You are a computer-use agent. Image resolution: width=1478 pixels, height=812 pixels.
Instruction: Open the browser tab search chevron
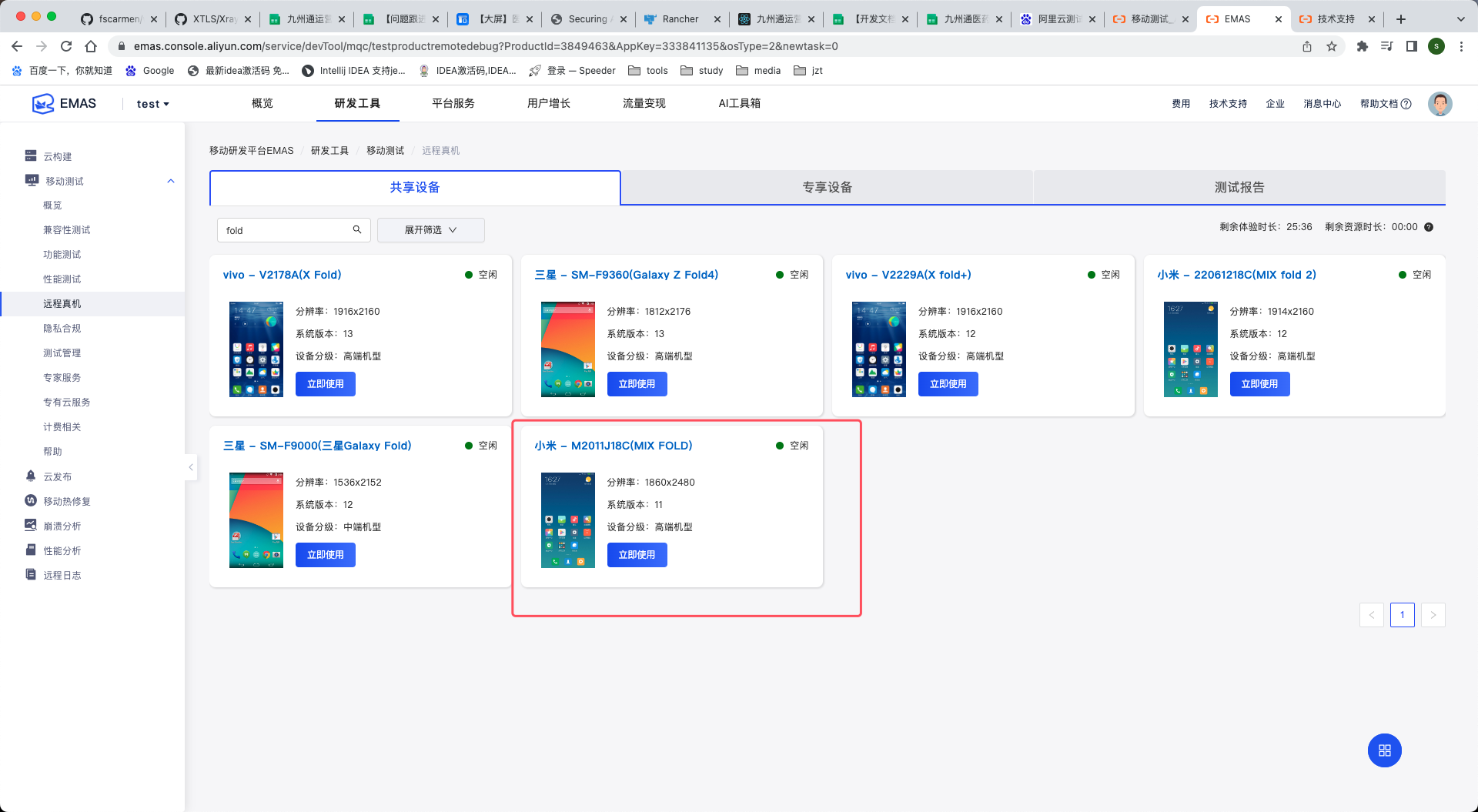[1461, 19]
